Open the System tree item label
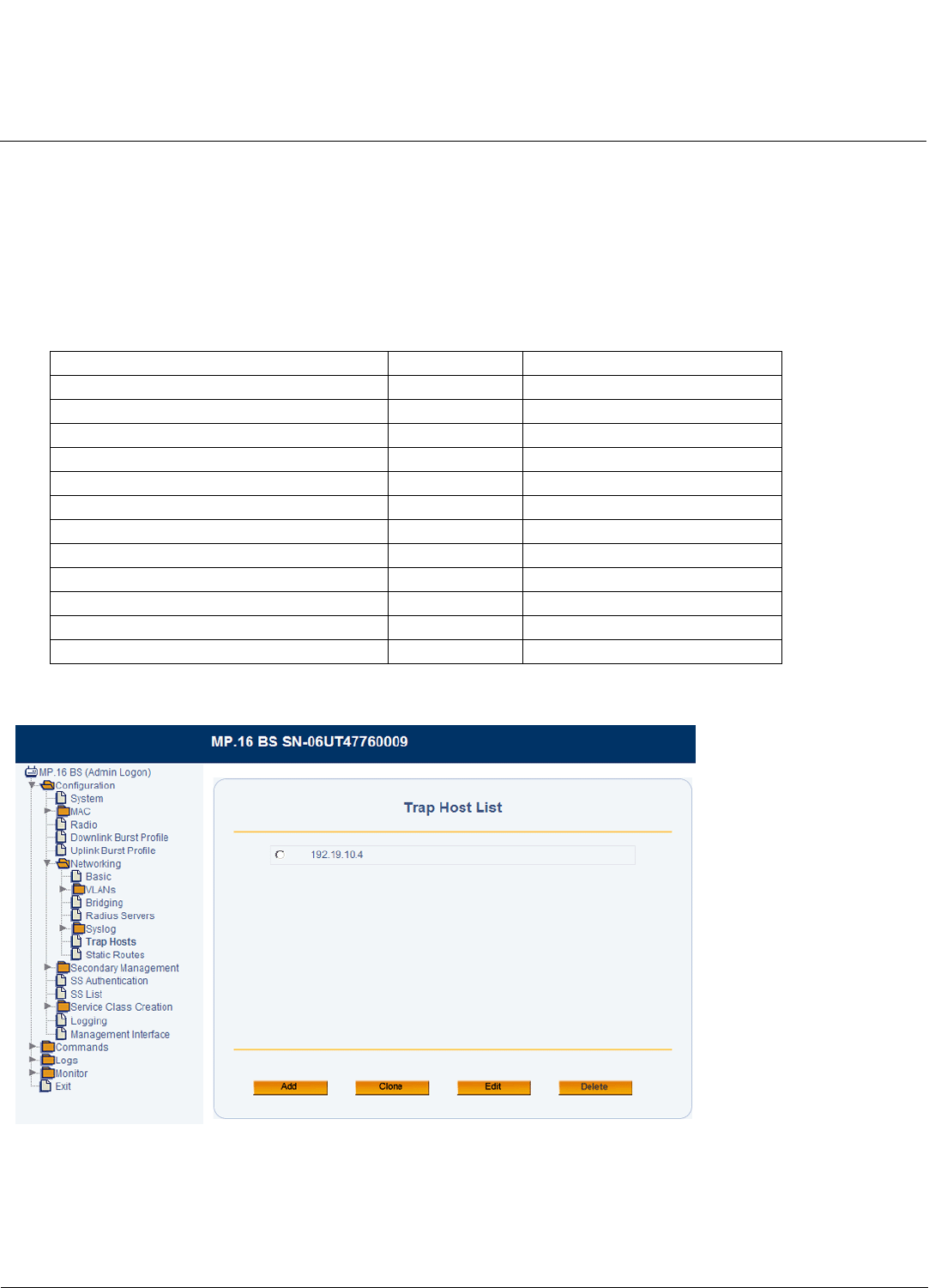The image size is (935, 1288). pos(87,799)
